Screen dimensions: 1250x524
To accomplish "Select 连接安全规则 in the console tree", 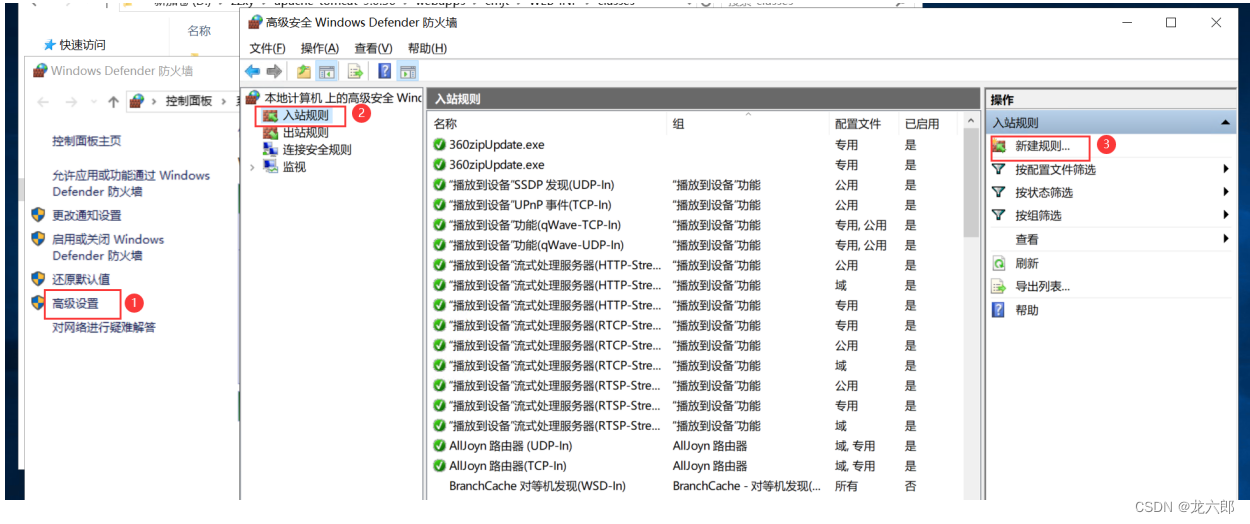I will pos(317,149).
